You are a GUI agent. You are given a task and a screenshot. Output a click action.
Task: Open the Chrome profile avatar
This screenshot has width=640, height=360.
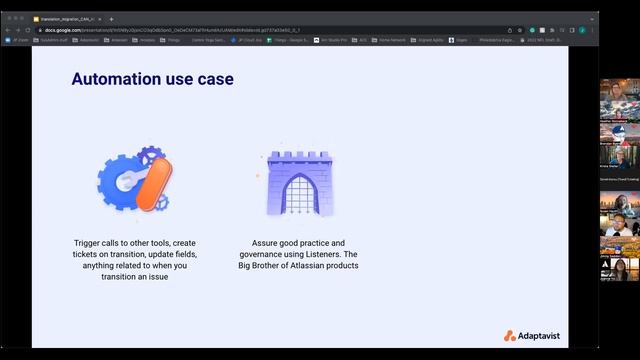[582, 30]
